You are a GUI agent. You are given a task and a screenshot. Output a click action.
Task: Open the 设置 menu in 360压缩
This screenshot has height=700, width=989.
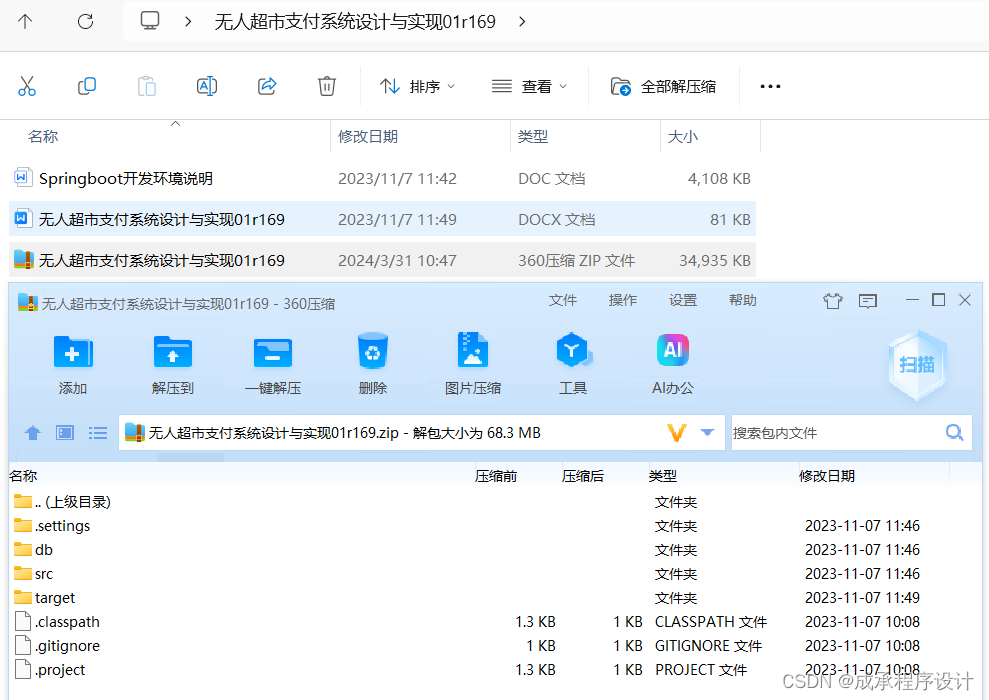click(682, 299)
